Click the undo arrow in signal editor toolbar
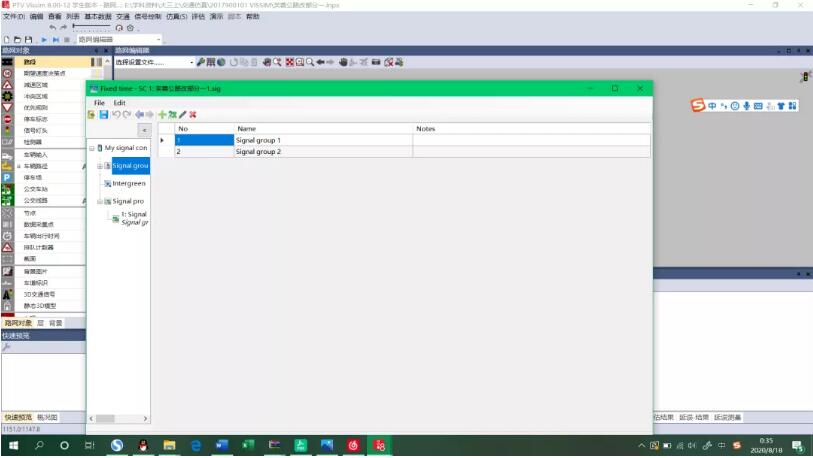The height and width of the screenshot is (458, 813). [x=116, y=115]
